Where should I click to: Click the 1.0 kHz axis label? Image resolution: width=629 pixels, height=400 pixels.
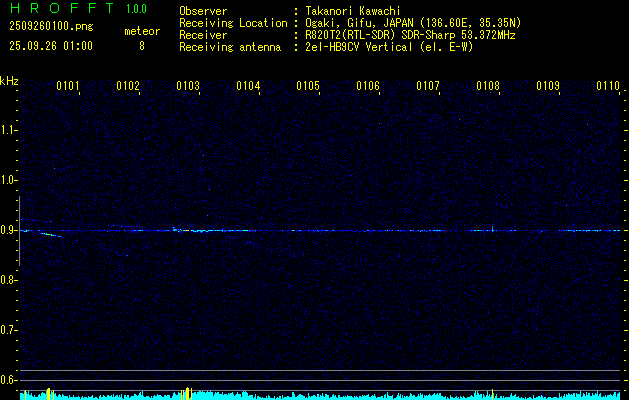point(8,180)
